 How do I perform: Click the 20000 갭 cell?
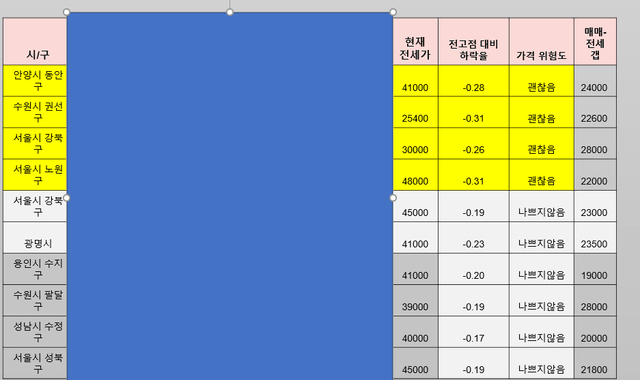[x=595, y=332]
